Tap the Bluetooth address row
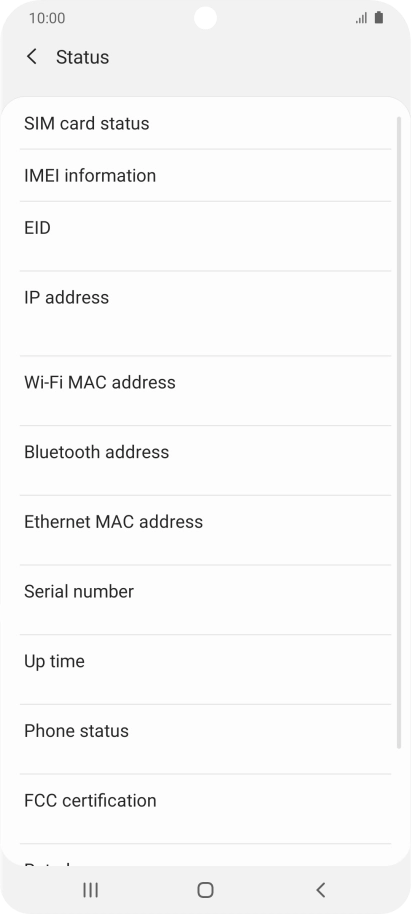Viewport: 411px width, 914px height. point(205,460)
